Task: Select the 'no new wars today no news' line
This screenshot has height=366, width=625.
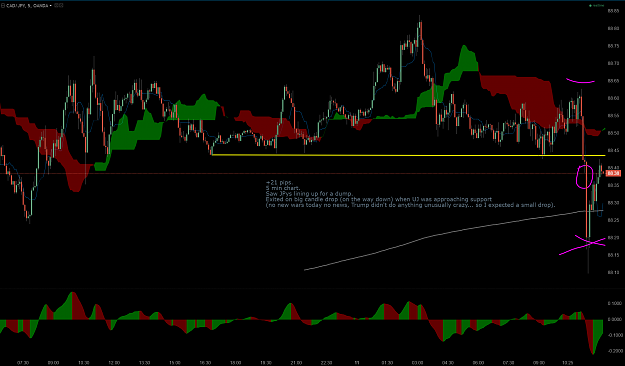Action: click(x=411, y=205)
